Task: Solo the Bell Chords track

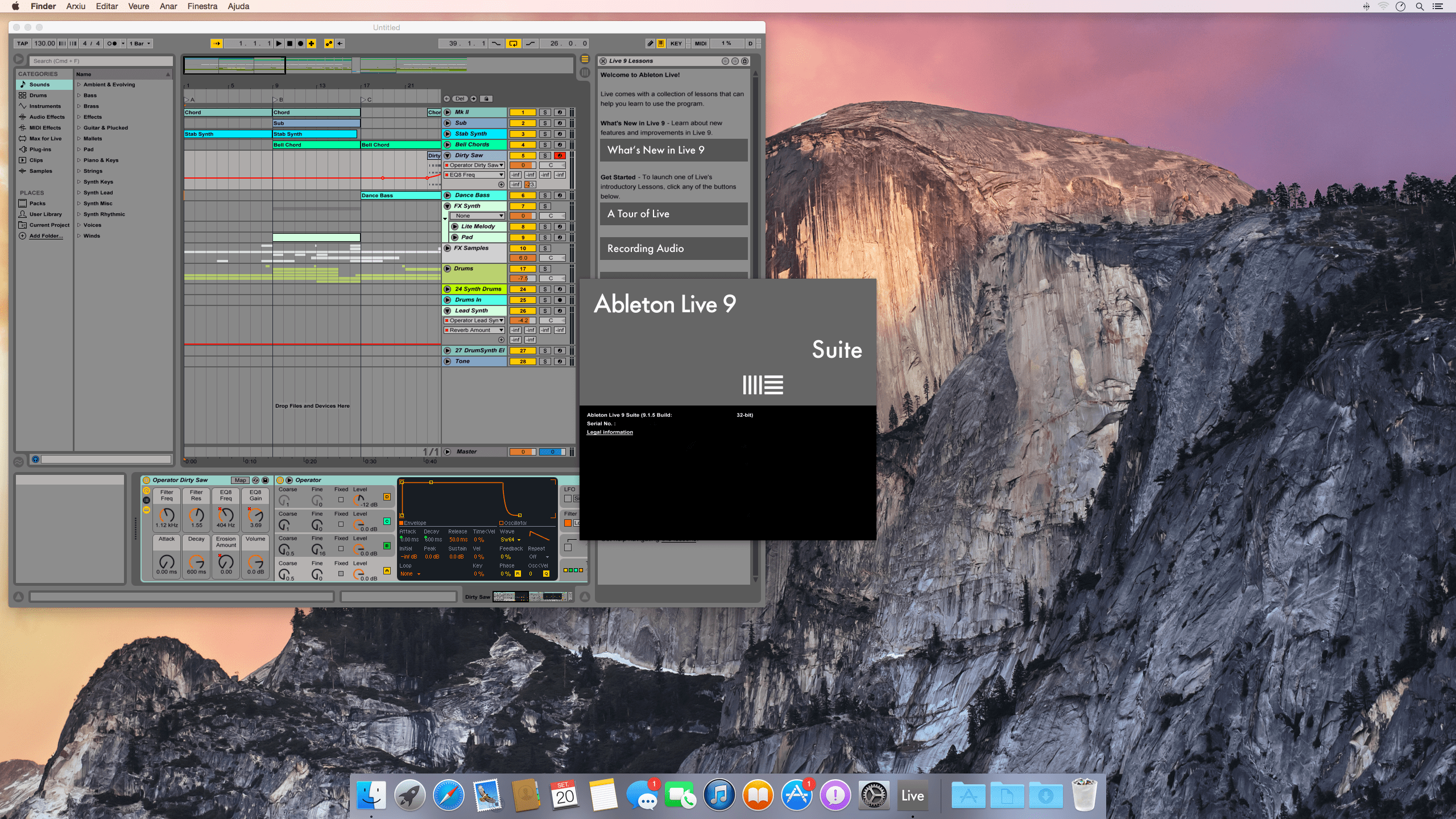Action: [545, 144]
